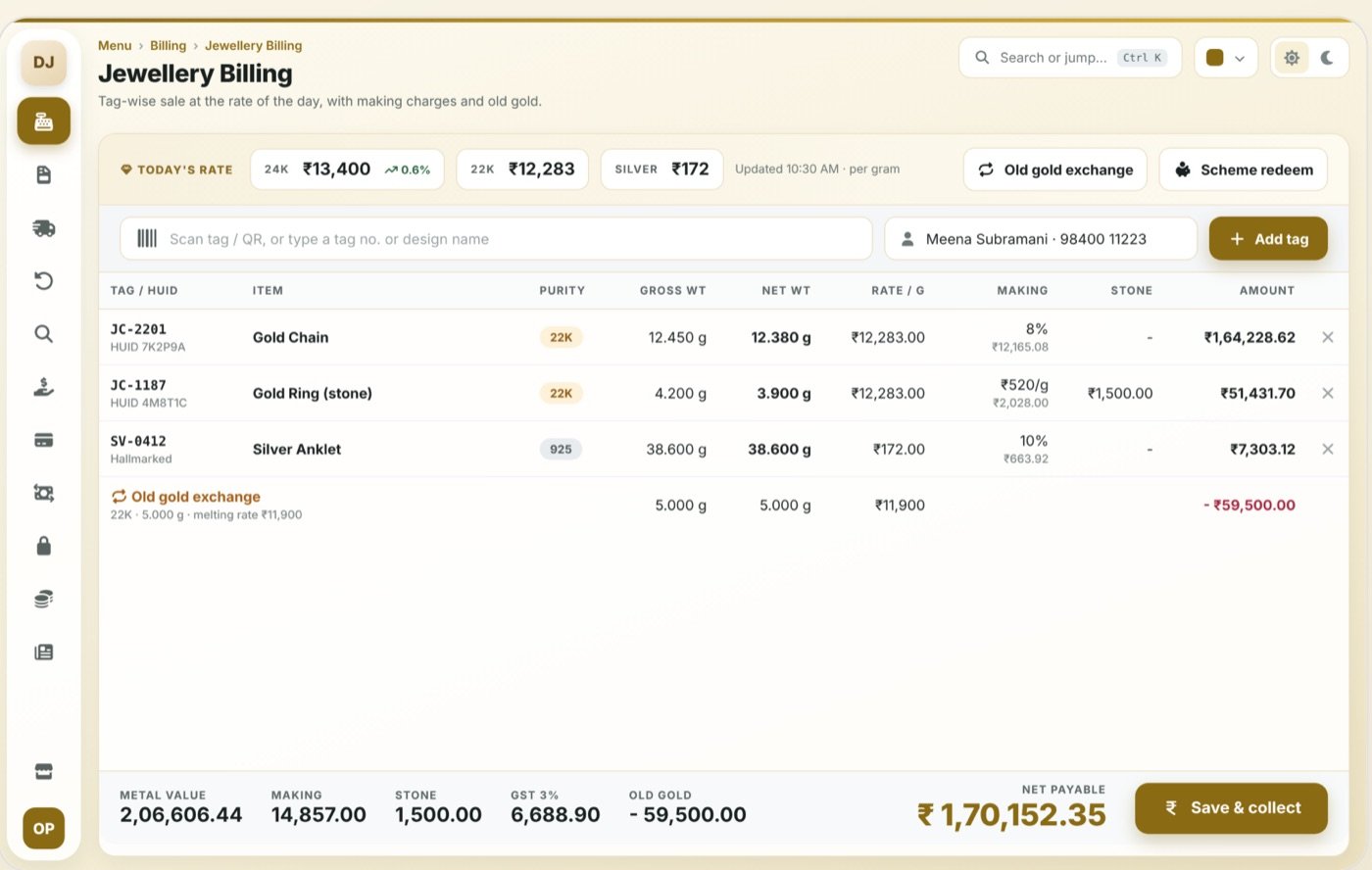Switch to dark theme moon toggle
The width and height of the screenshot is (1372, 870).
click(x=1327, y=58)
